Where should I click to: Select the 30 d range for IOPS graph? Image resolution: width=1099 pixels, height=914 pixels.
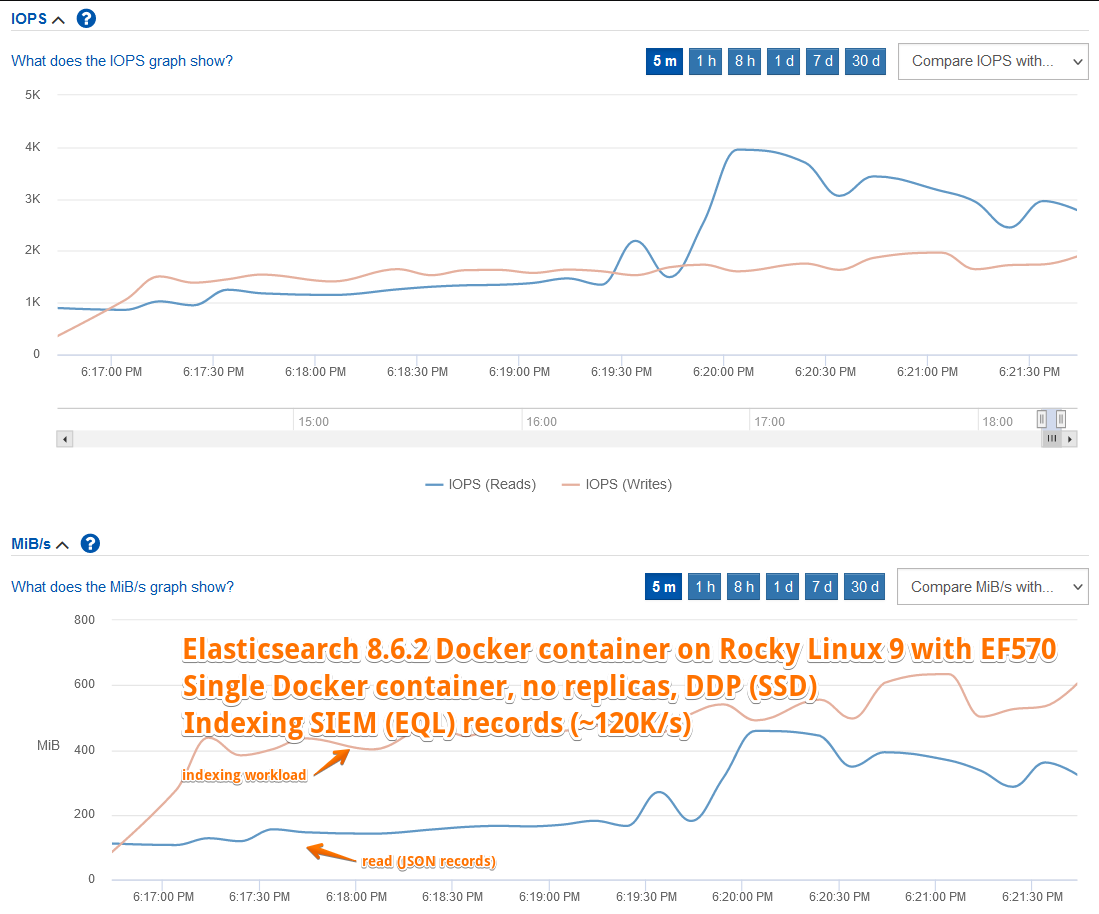pyautogui.click(x=866, y=61)
